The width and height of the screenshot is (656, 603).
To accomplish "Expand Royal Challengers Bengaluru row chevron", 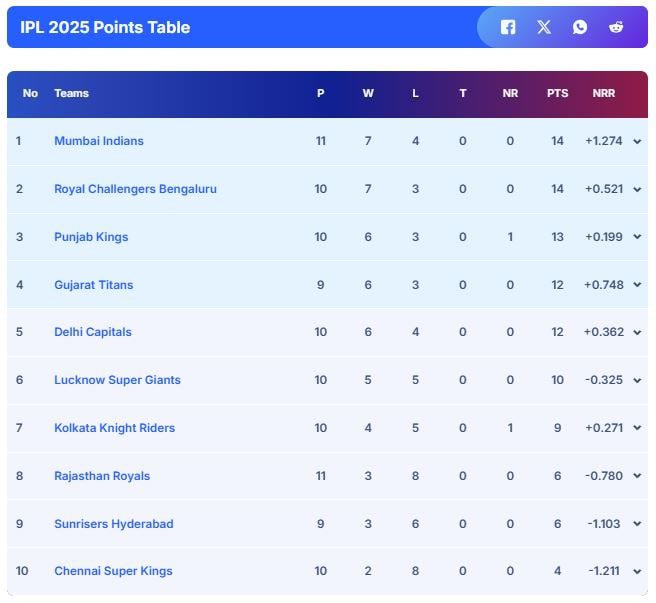I will pos(637,190).
